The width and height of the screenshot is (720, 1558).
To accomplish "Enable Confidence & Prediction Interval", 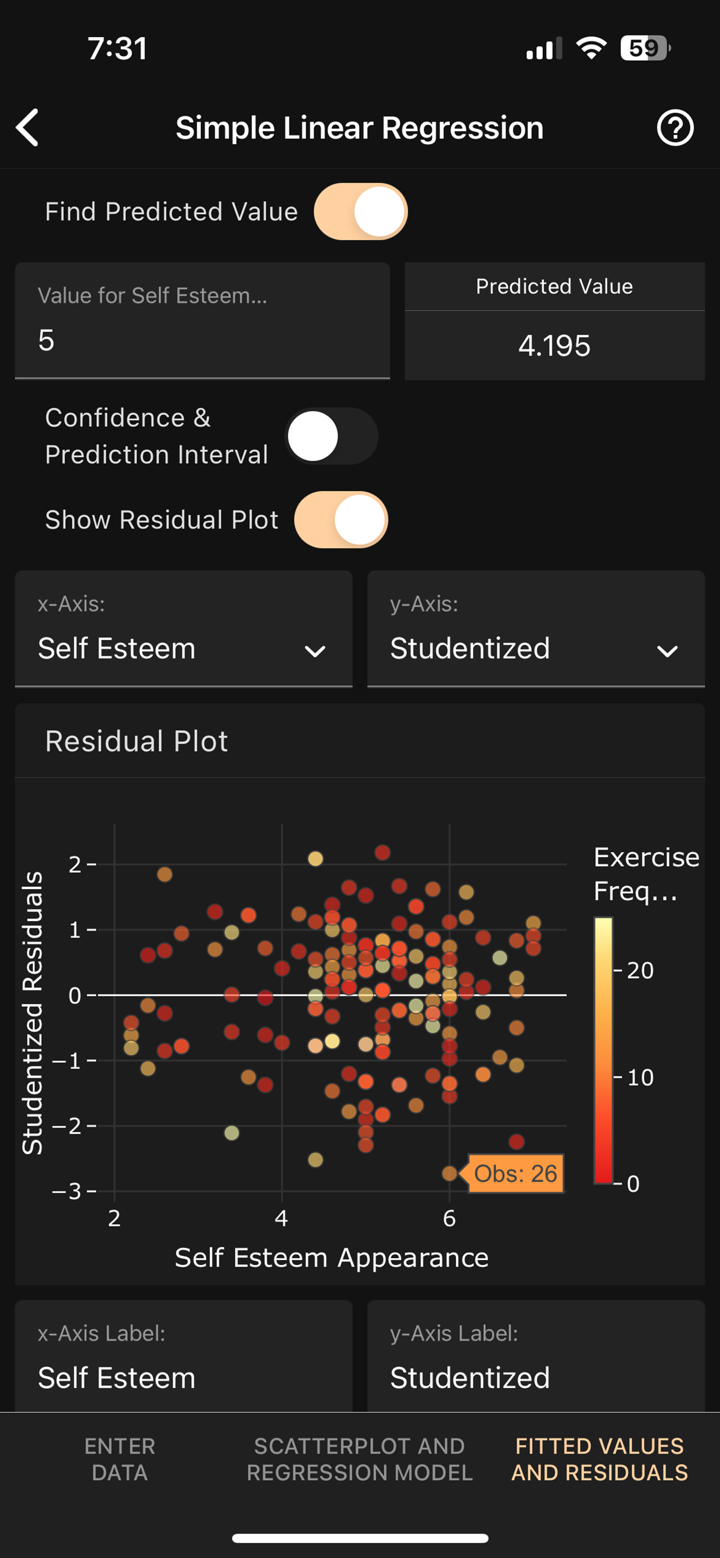I will pyautogui.click(x=331, y=436).
